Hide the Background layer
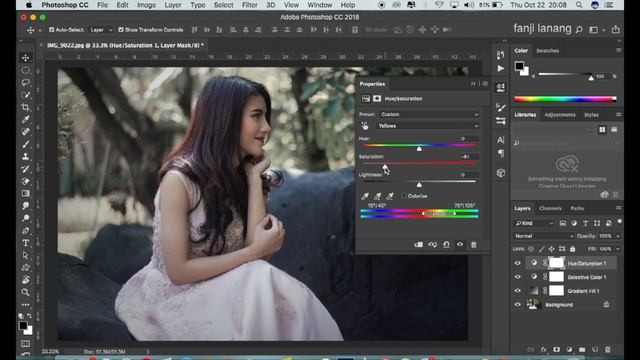 (518, 304)
